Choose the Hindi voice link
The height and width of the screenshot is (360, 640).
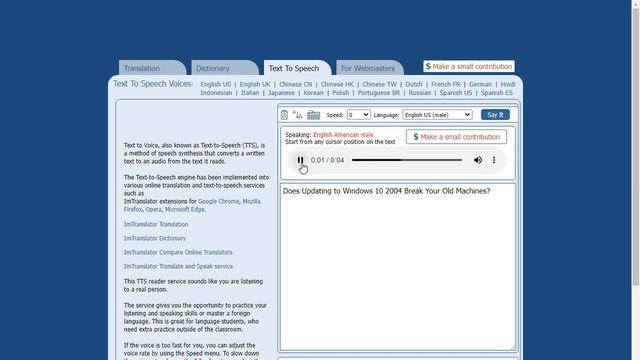(508, 84)
